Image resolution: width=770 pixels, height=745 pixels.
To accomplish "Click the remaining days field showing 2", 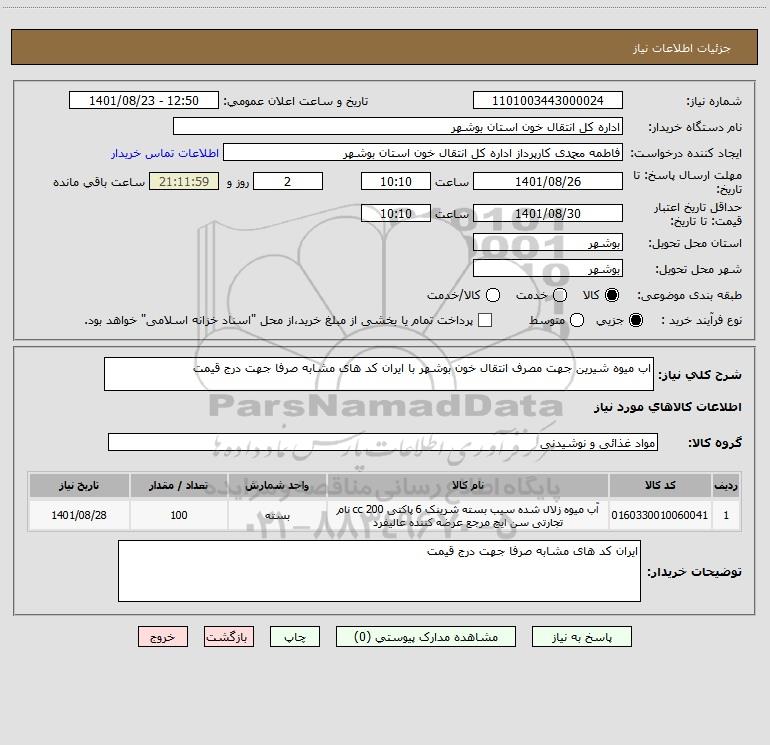I will coord(288,181).
